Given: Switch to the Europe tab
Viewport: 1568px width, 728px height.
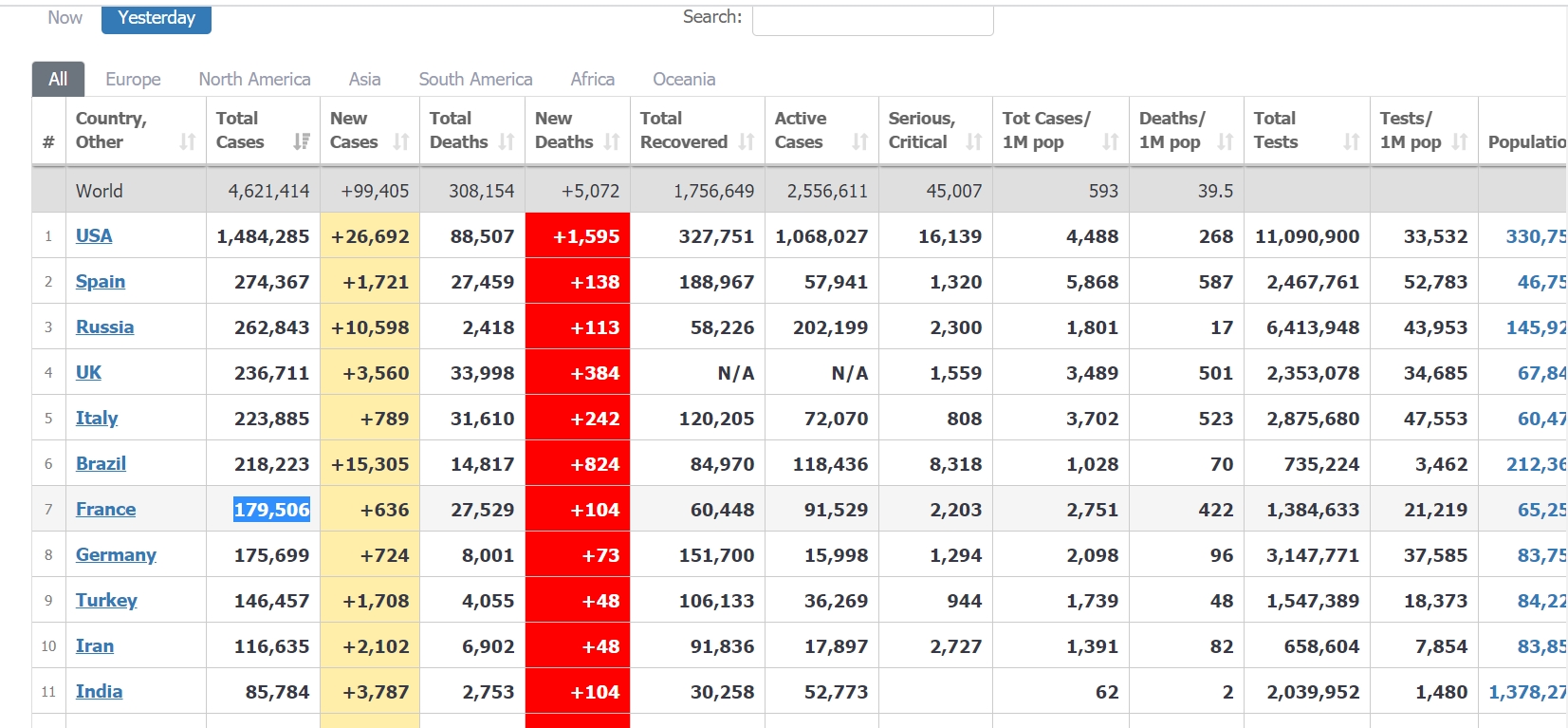Looking at the screenshot, I should click(x=133, y=79).
